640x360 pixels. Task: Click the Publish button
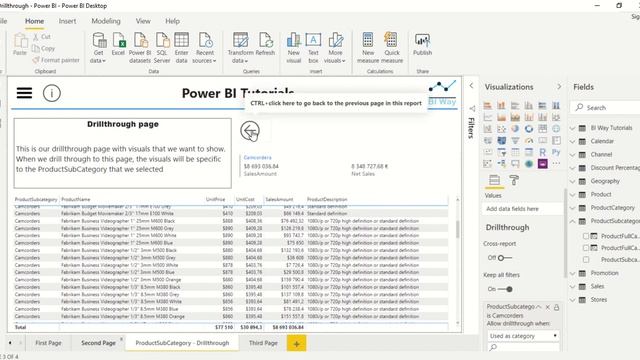coord(422,44)
